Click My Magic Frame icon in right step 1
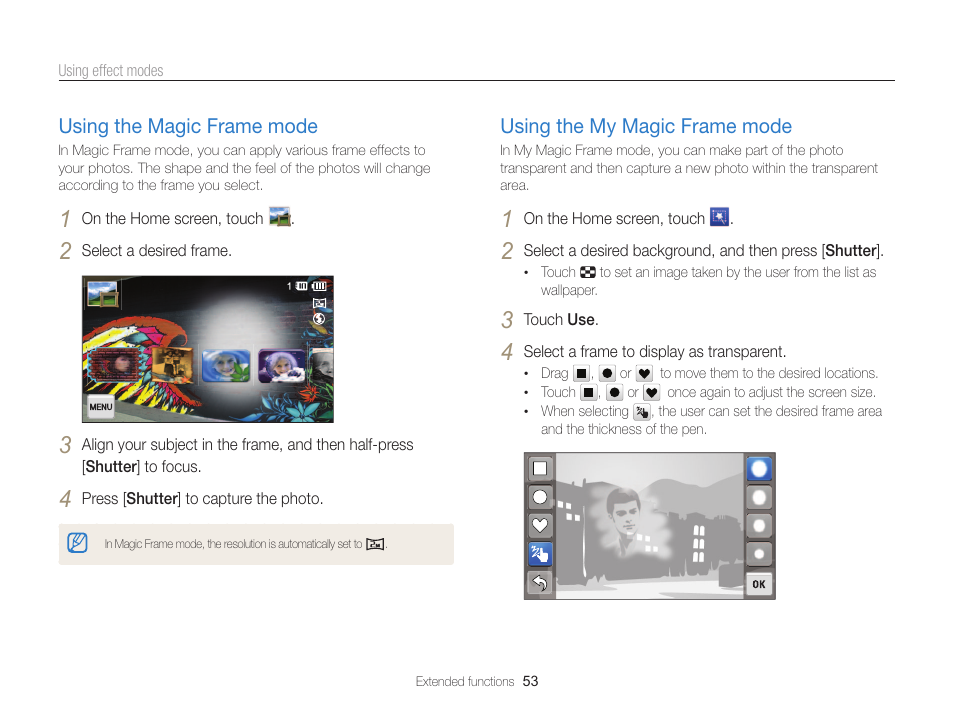The image size is (954, 720). click(720, 217)
